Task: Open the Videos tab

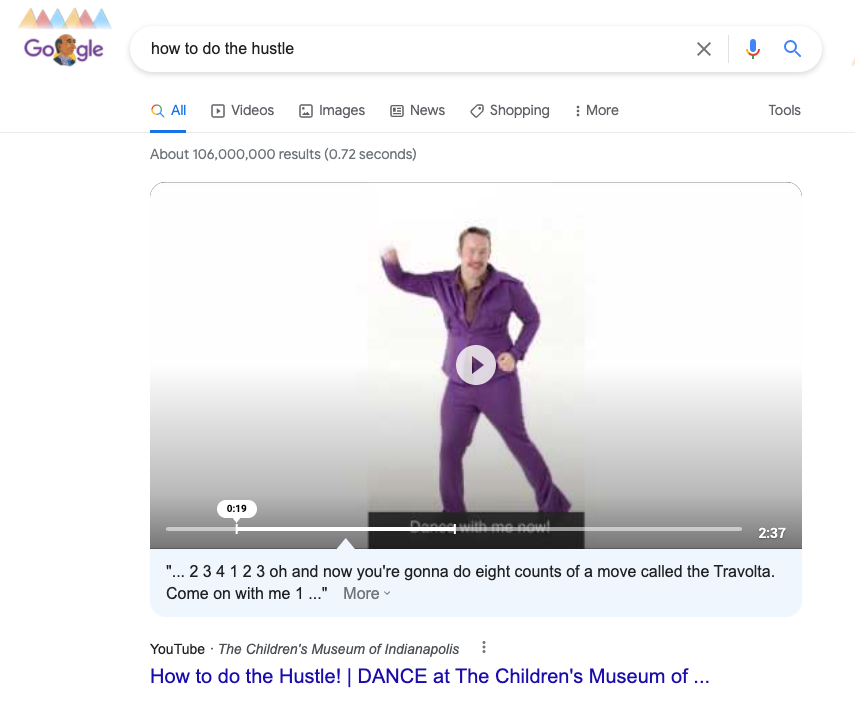Action: click(242, 111)
